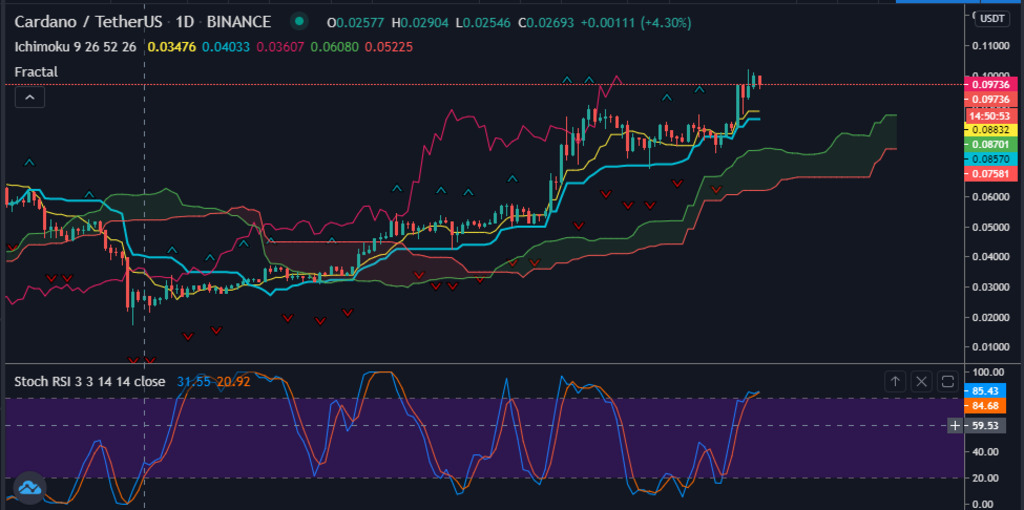Screen dimensions: 1024x510
Task: Delete the Stoch RSI pane
Action: coord(921,381)
